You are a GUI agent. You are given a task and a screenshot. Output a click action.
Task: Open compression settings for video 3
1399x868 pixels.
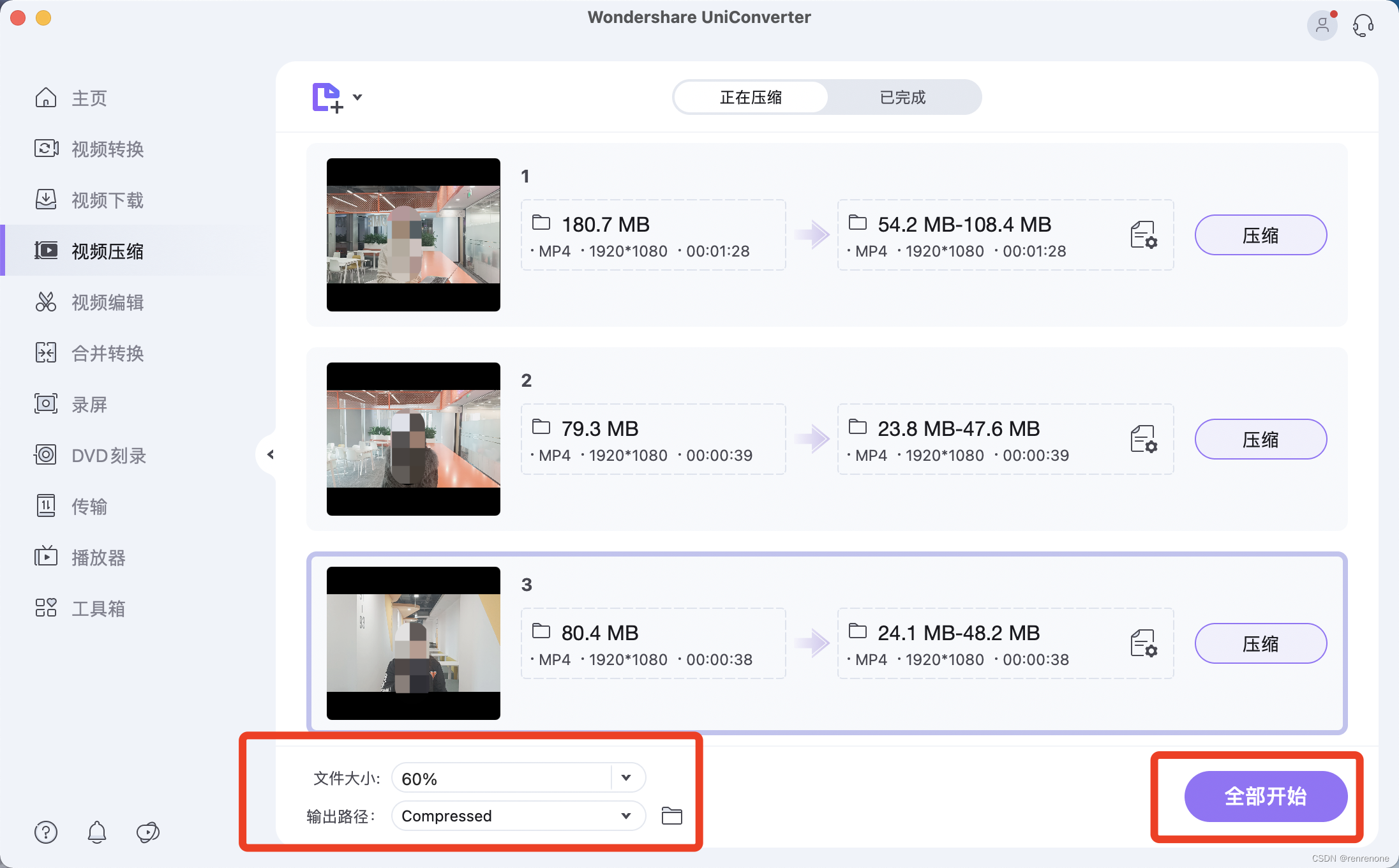(1143, 643)
